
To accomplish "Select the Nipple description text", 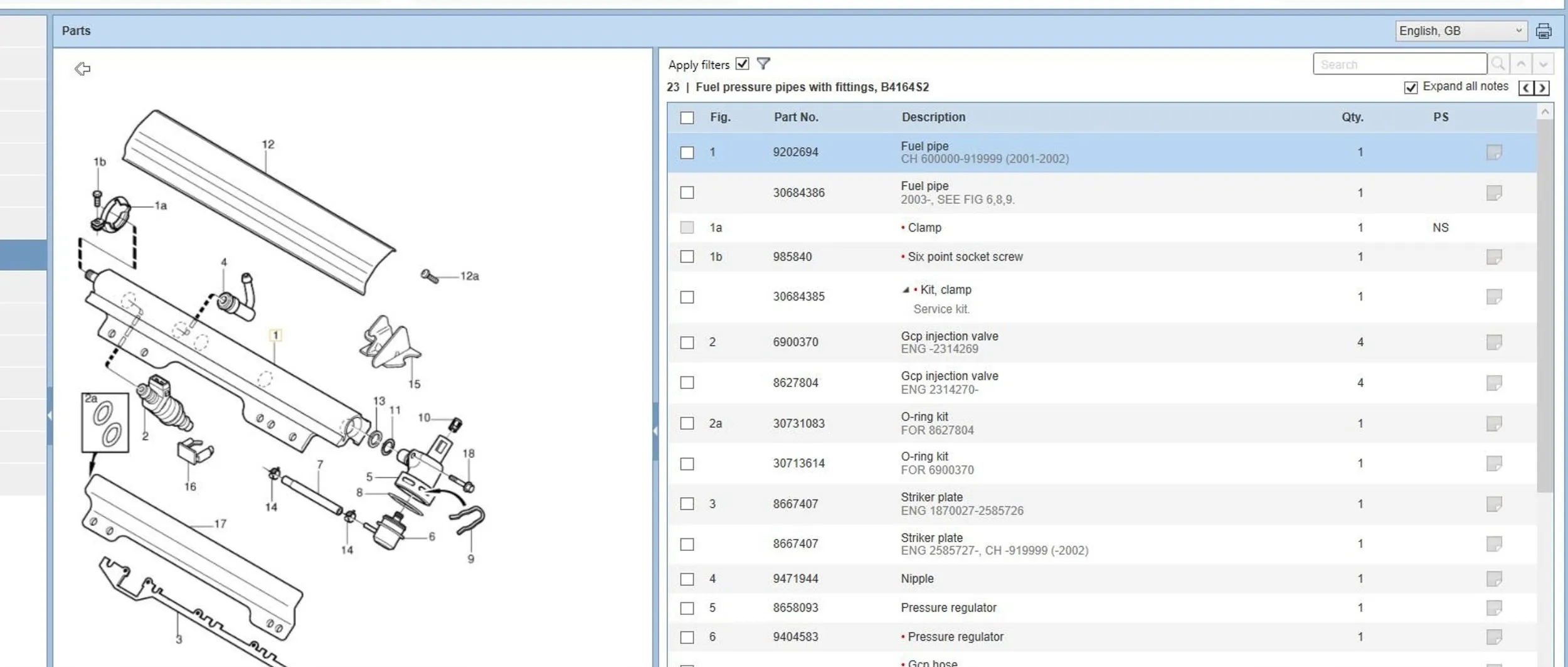I will tap(917, 579).
